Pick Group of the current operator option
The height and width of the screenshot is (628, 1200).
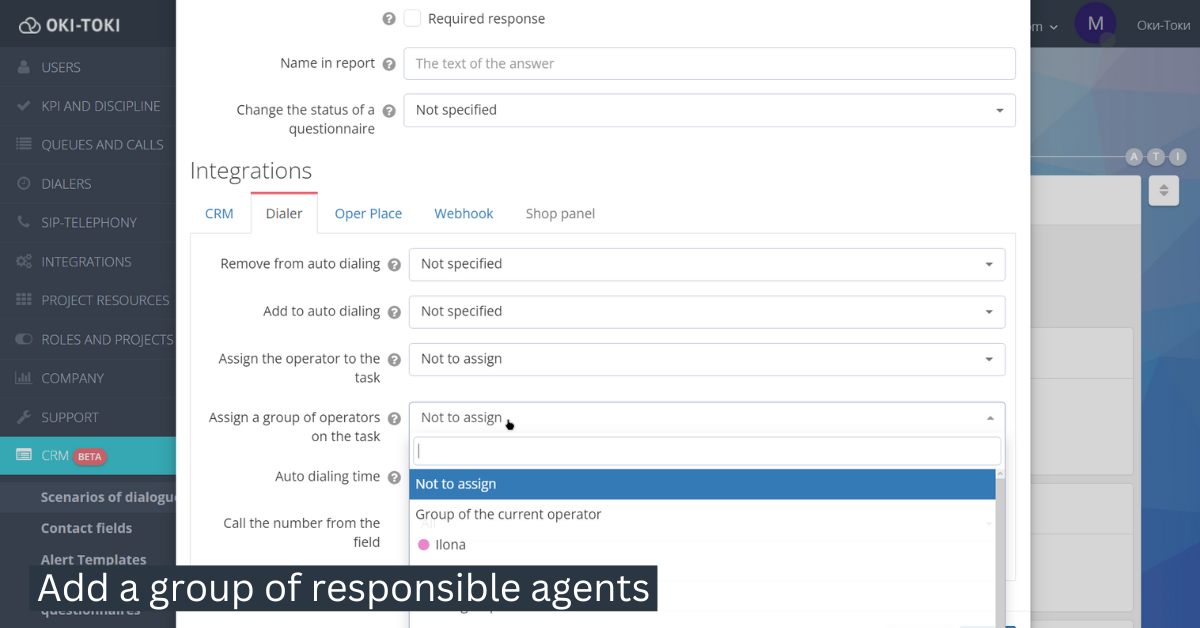pos(702,514)
